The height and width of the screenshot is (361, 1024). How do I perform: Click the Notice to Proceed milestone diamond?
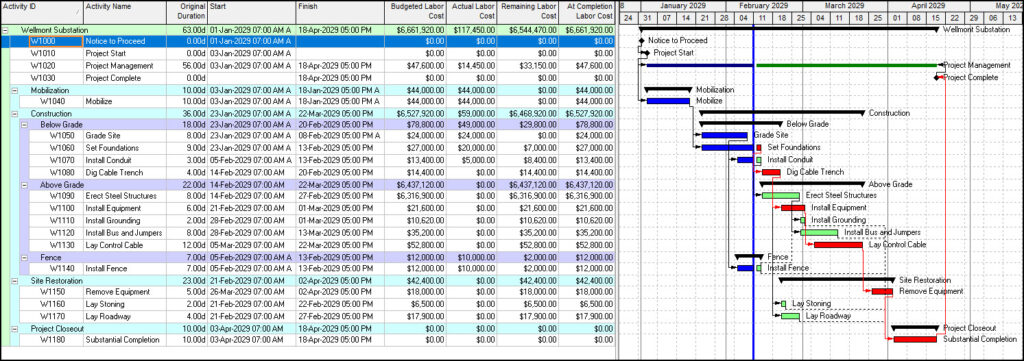click(642, 40)
